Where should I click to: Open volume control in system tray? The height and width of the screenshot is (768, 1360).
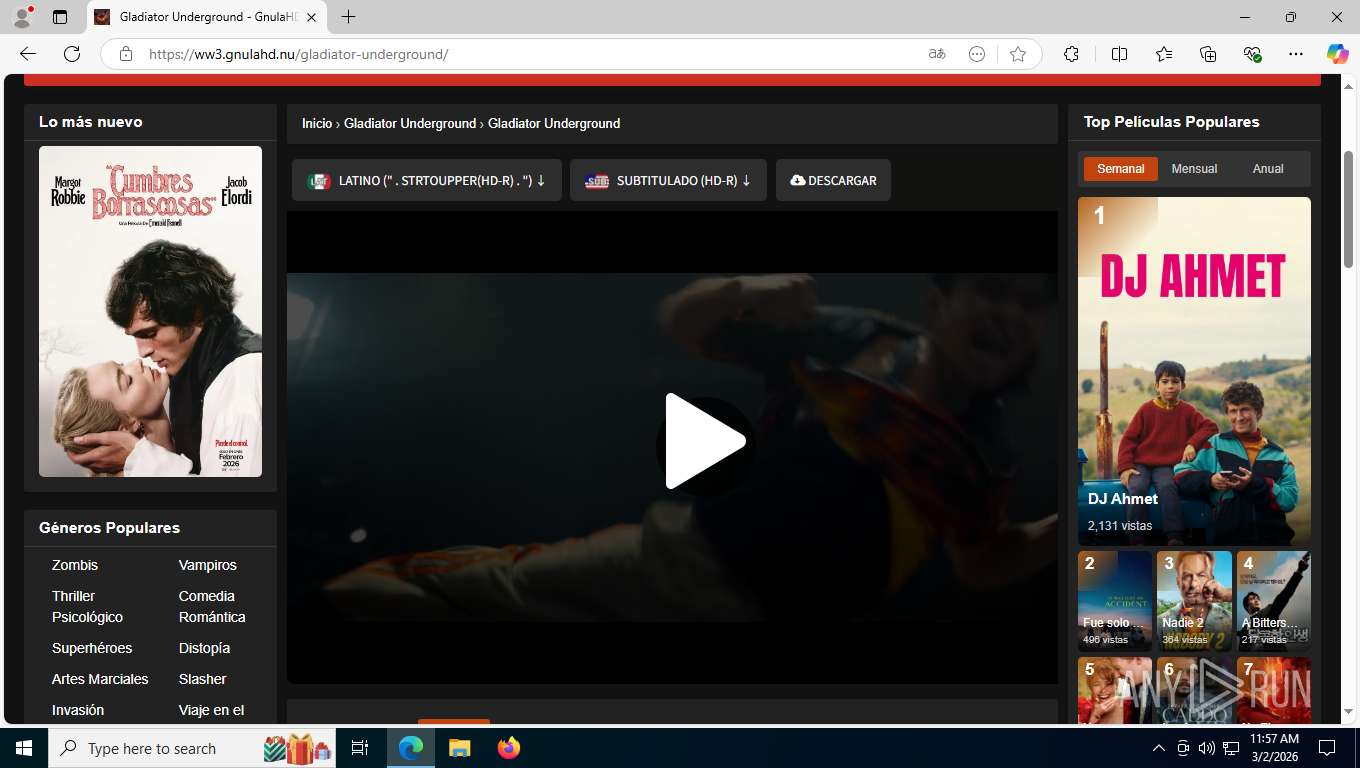click(1207, 748)
